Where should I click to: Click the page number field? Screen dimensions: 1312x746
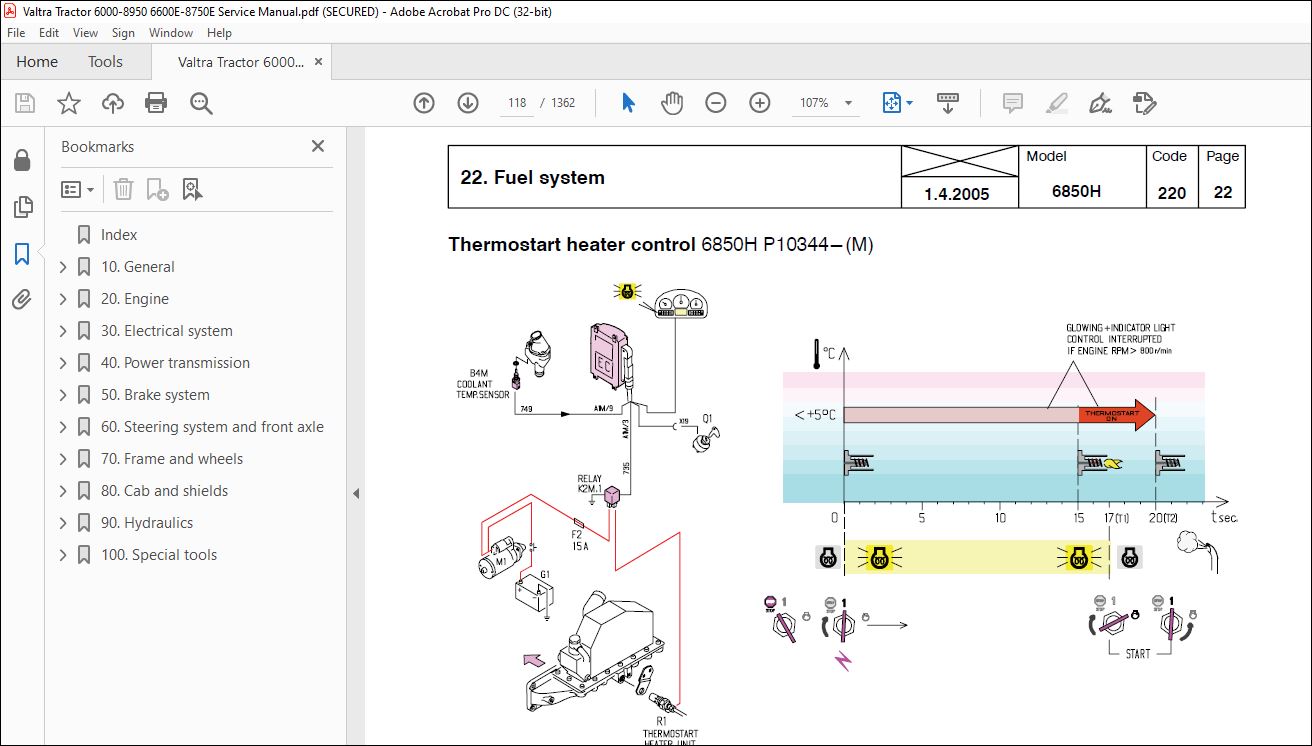click(516, 103)
